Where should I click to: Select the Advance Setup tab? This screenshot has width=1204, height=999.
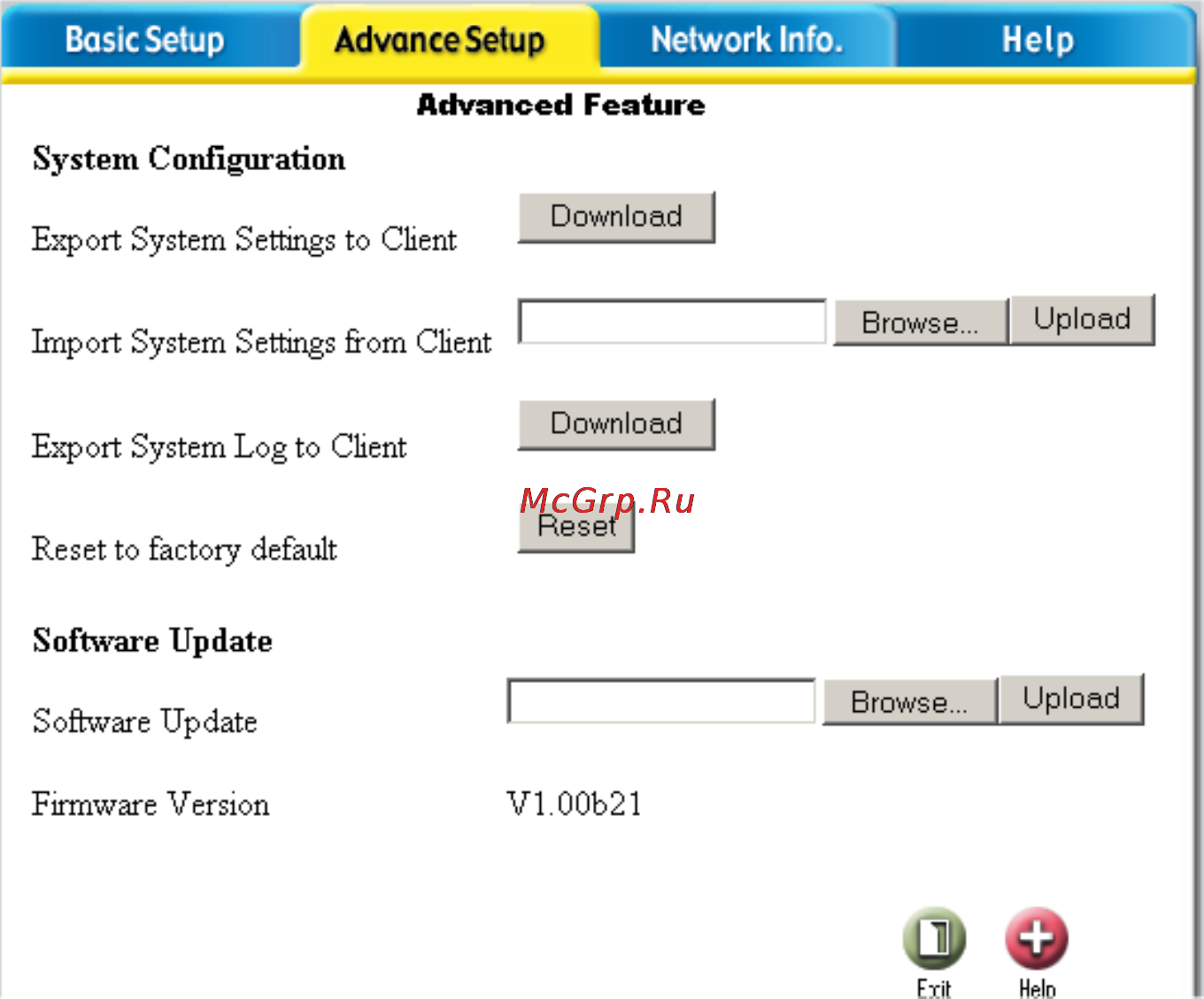pos(440,40)
